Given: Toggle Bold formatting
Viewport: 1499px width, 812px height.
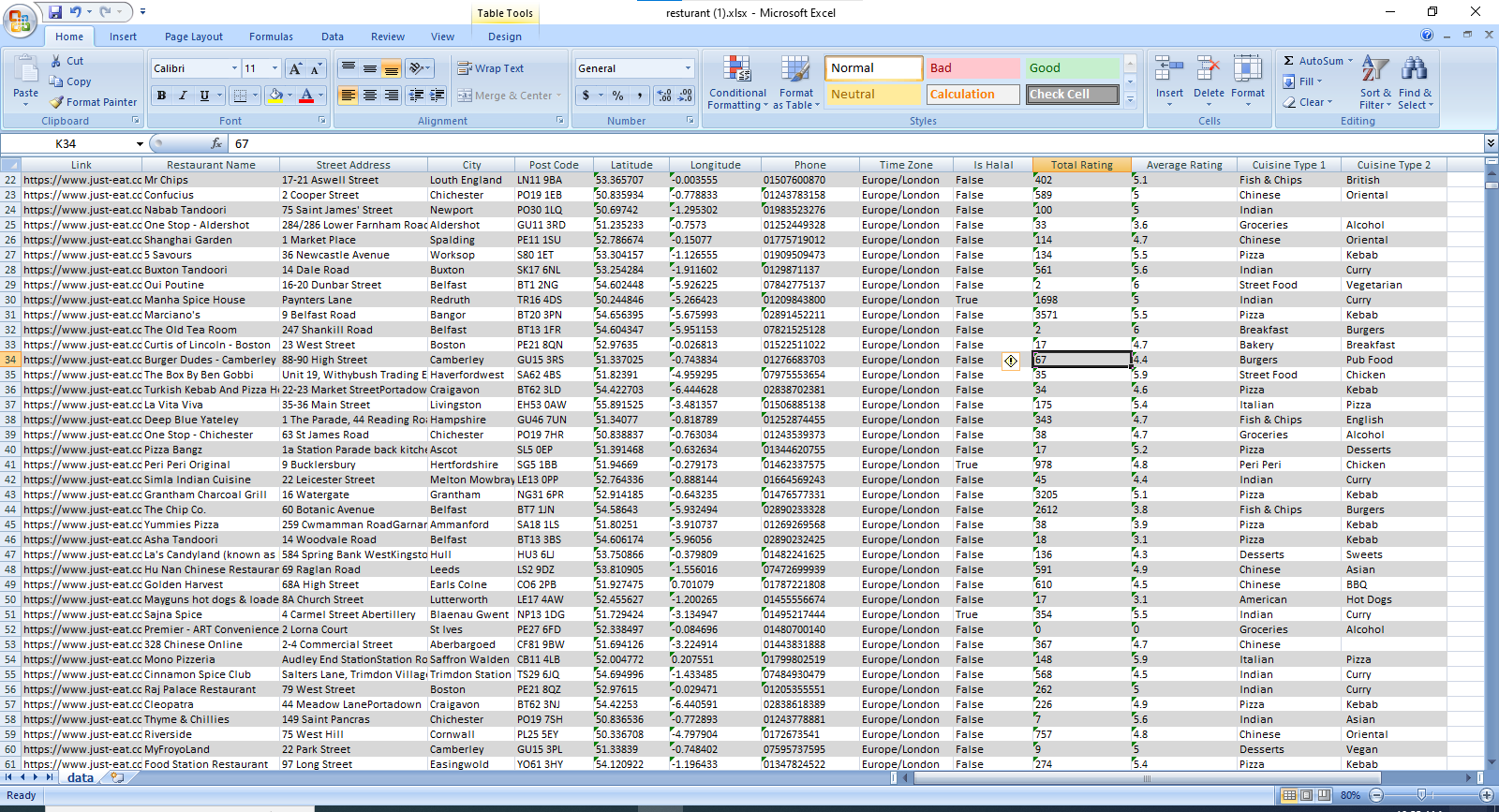Looking at the screenshot, I should coord(162,96).
